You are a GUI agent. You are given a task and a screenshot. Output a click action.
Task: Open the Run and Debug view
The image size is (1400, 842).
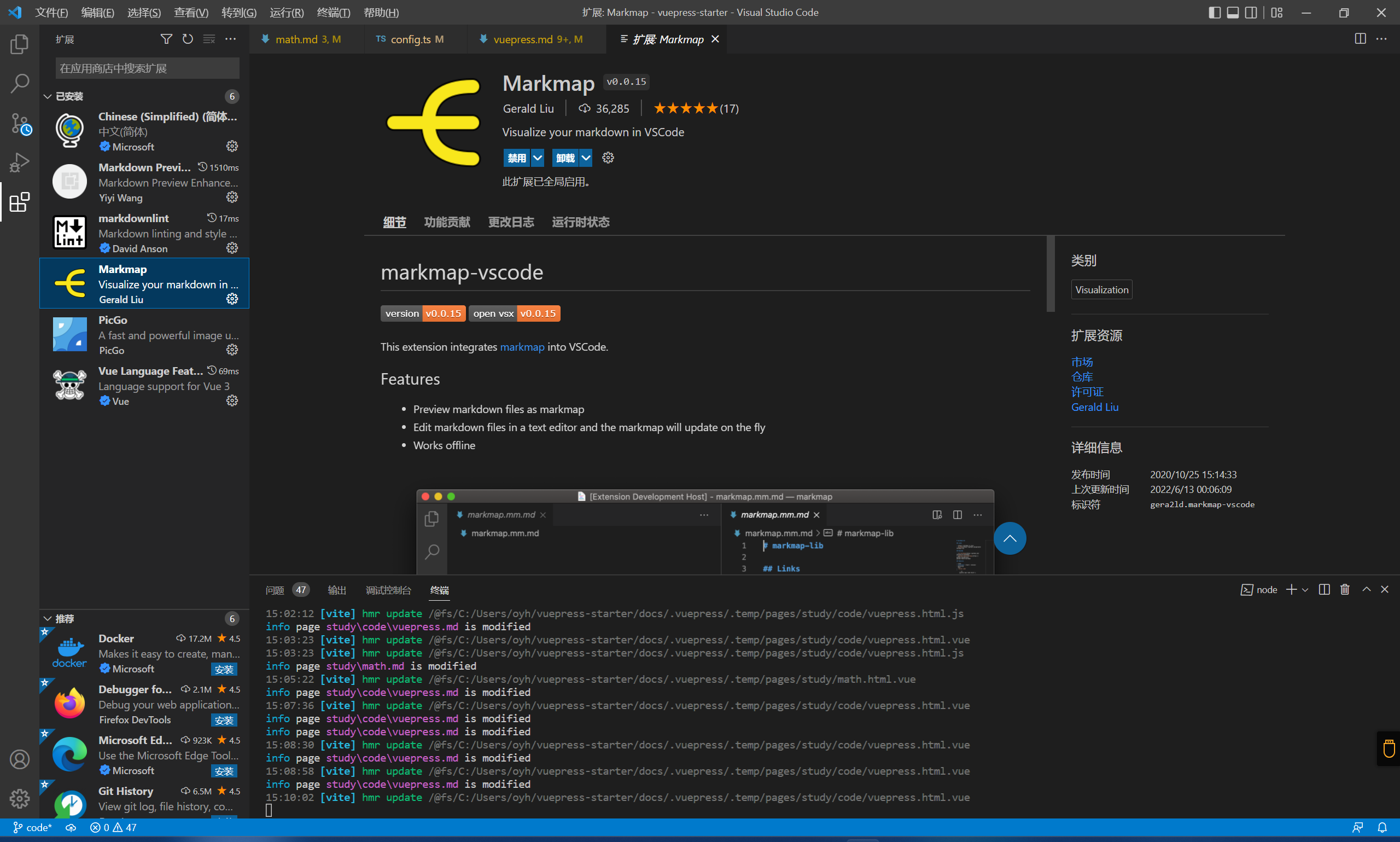19,163
